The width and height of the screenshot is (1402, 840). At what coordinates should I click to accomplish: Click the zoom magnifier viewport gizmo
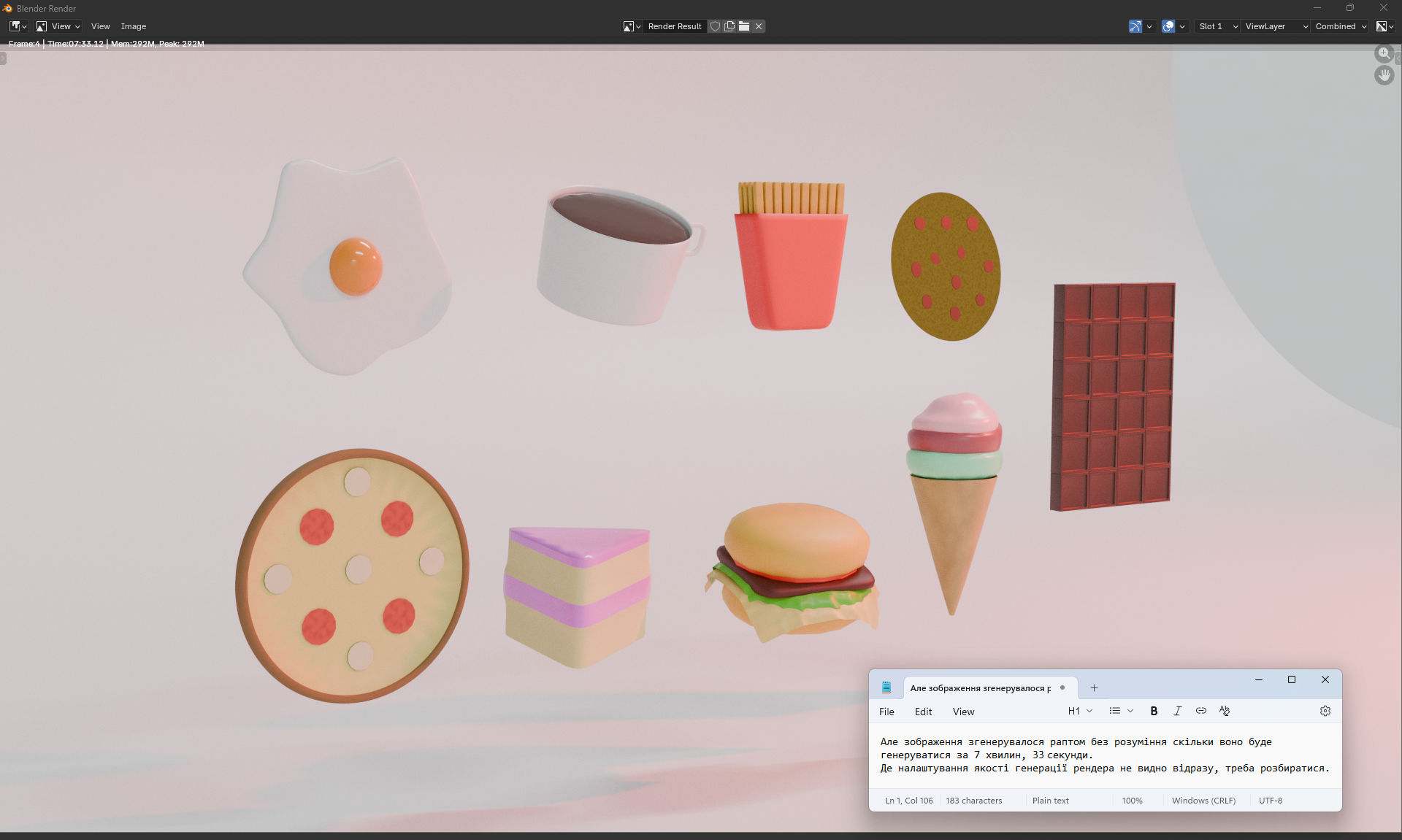click(1384, 53)
